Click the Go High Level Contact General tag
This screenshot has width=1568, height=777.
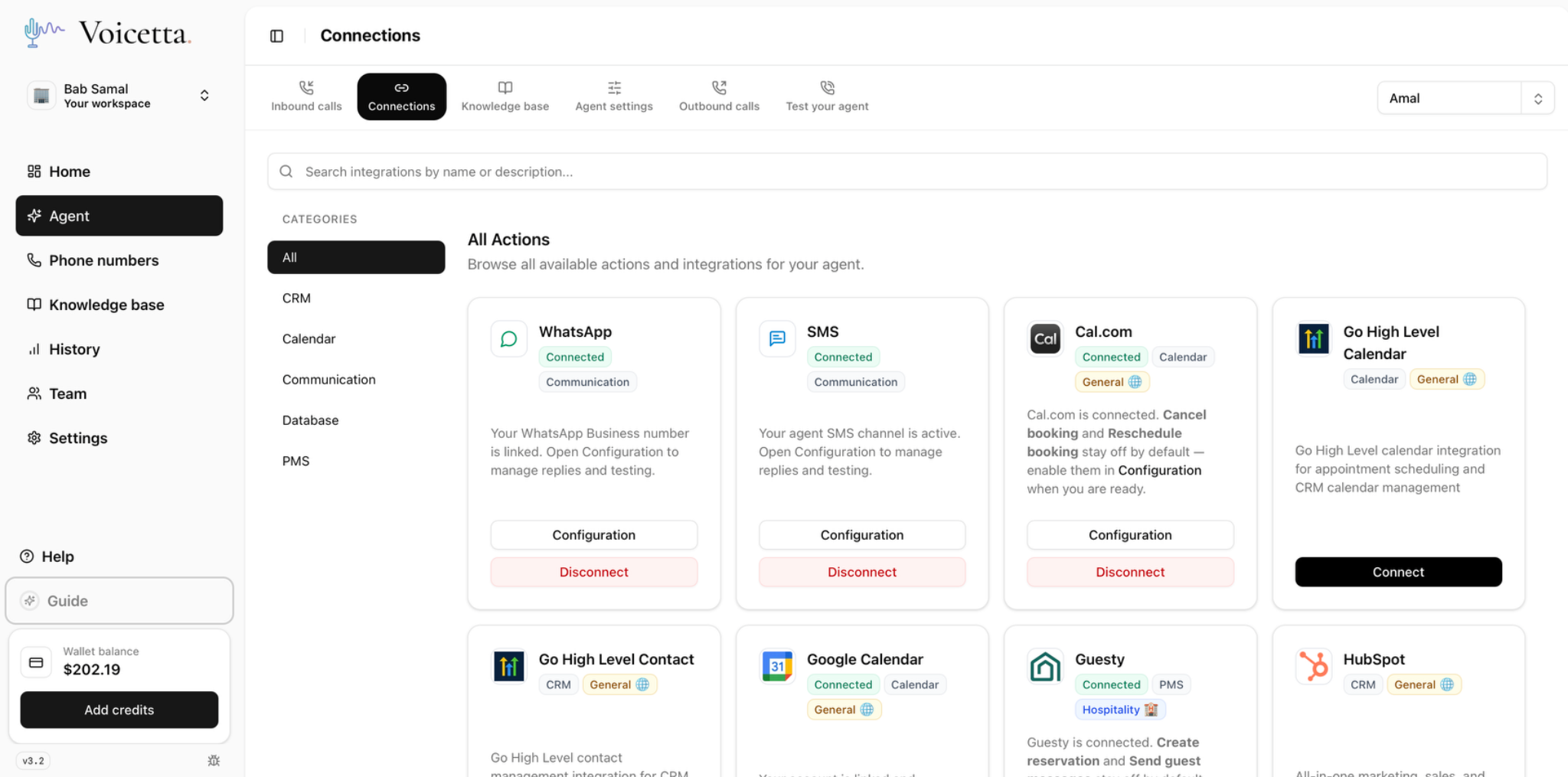click(x=619, y=684)
